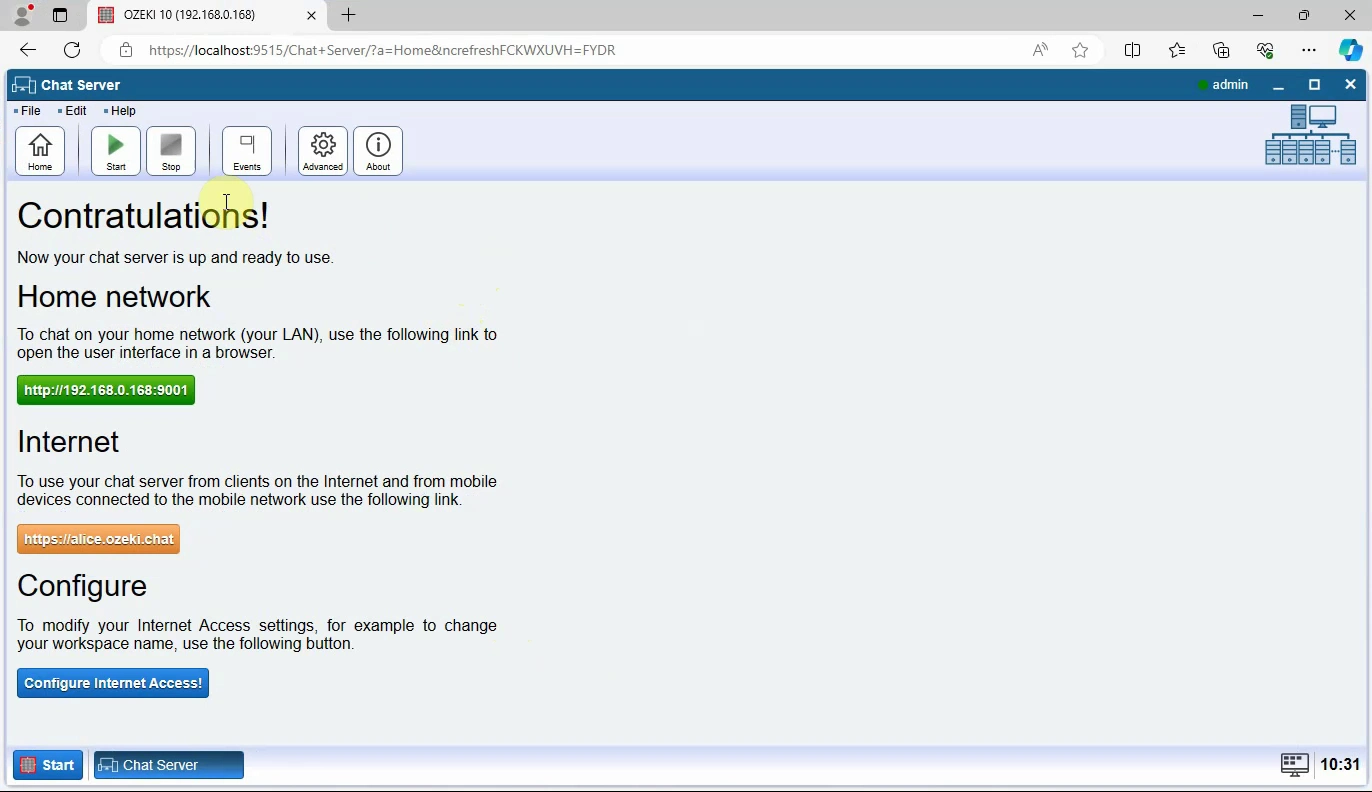This screenshot has width=1372, height=792.
Task: View site information lock icon
Action: 126,50
